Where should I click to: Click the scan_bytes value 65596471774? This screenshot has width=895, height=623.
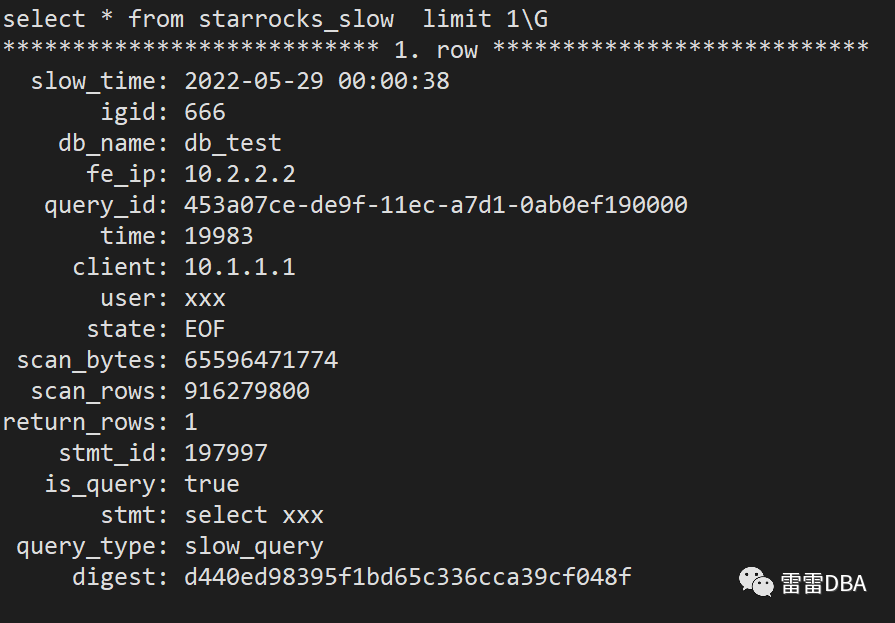(x=261, y=360)
